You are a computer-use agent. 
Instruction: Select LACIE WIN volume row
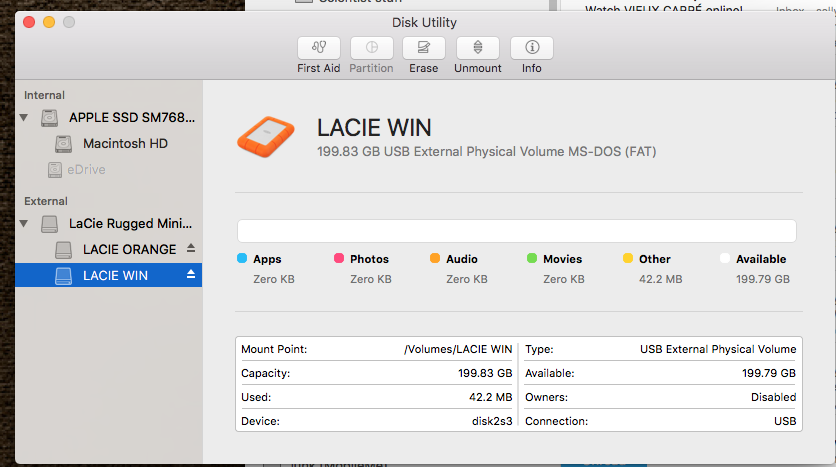[109, 275]
